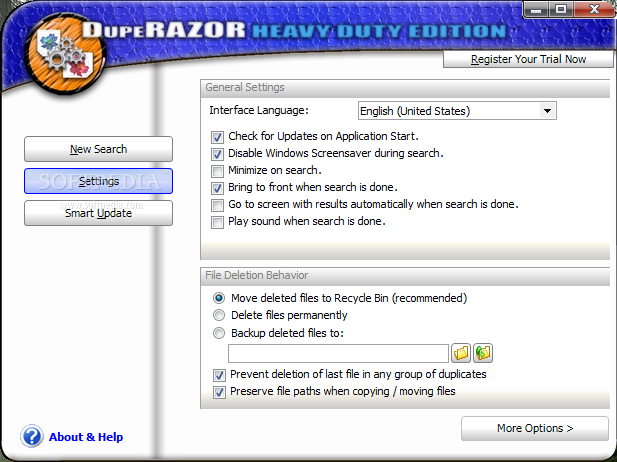This screenshot has width=617, height=462.
Task: Click the green-arrow folder icon
Action: point(483,353)
